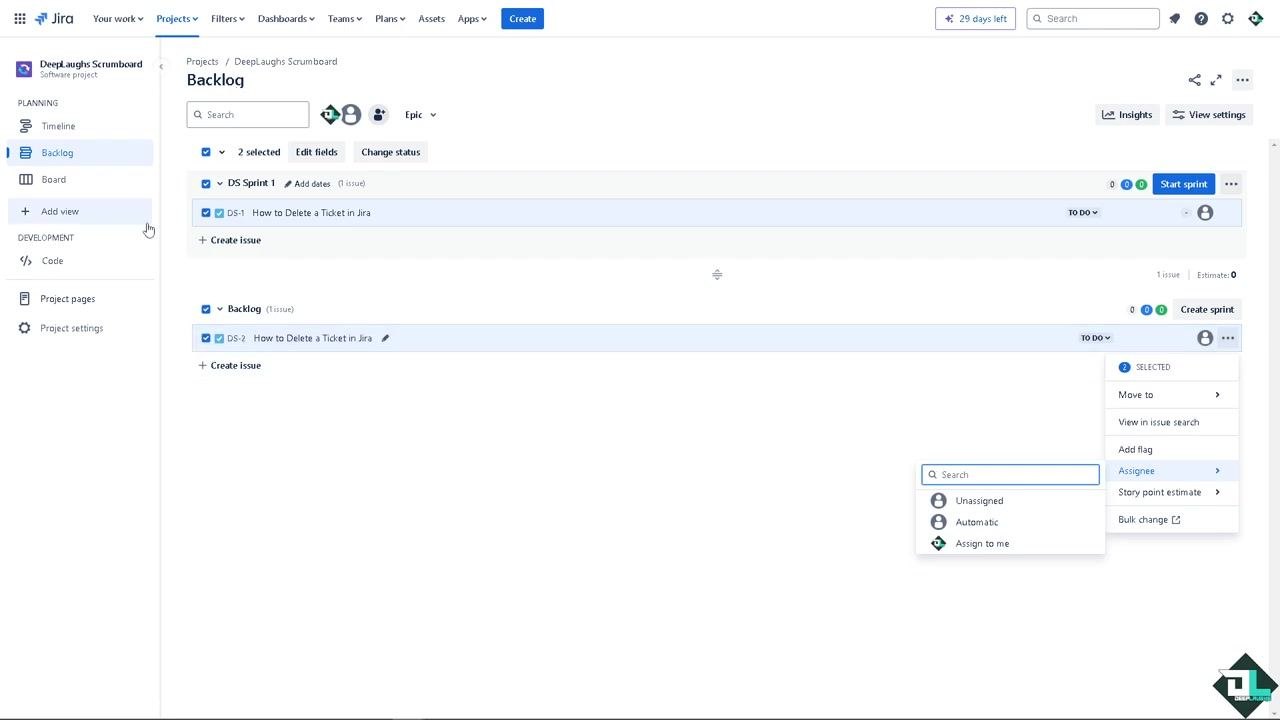Toggle the DS Sprint 1 checkbox
The width and height of the screenshot is (1280, 720).
[x=206, y=184]
